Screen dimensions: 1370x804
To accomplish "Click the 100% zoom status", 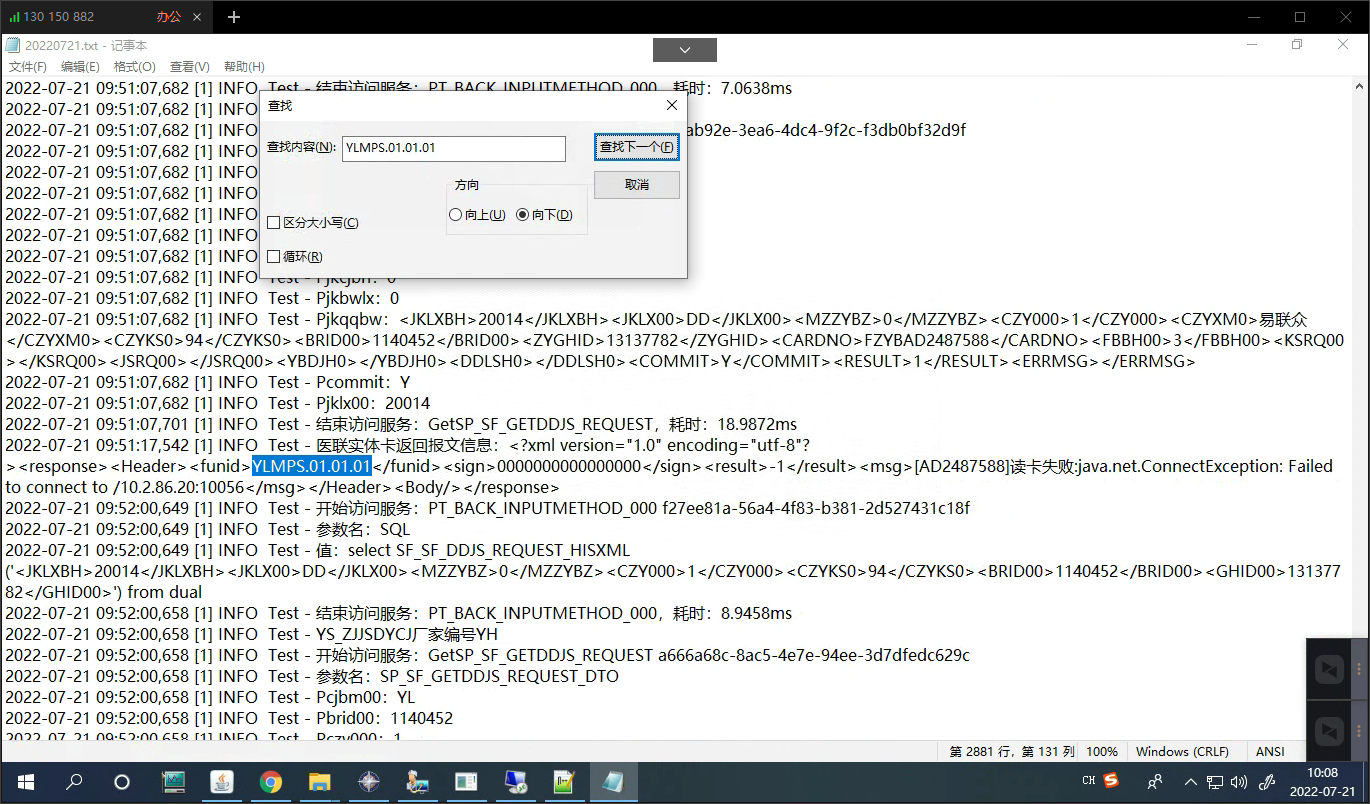I will pos(1102,752).
